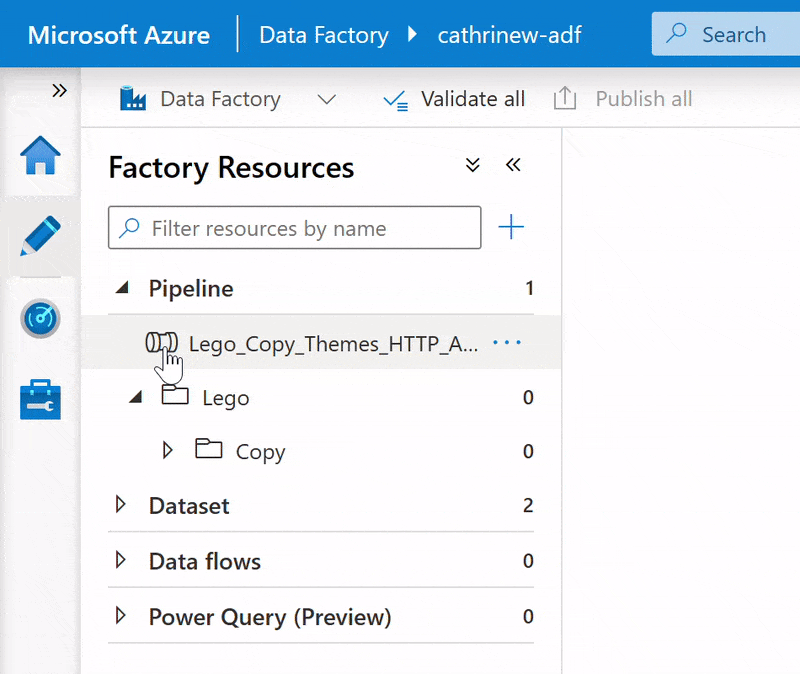Image resolution: width=800 pixels, height=674 pixels.
Task: Expand all resources with double chevron down
Action: [x=473, y=166]
